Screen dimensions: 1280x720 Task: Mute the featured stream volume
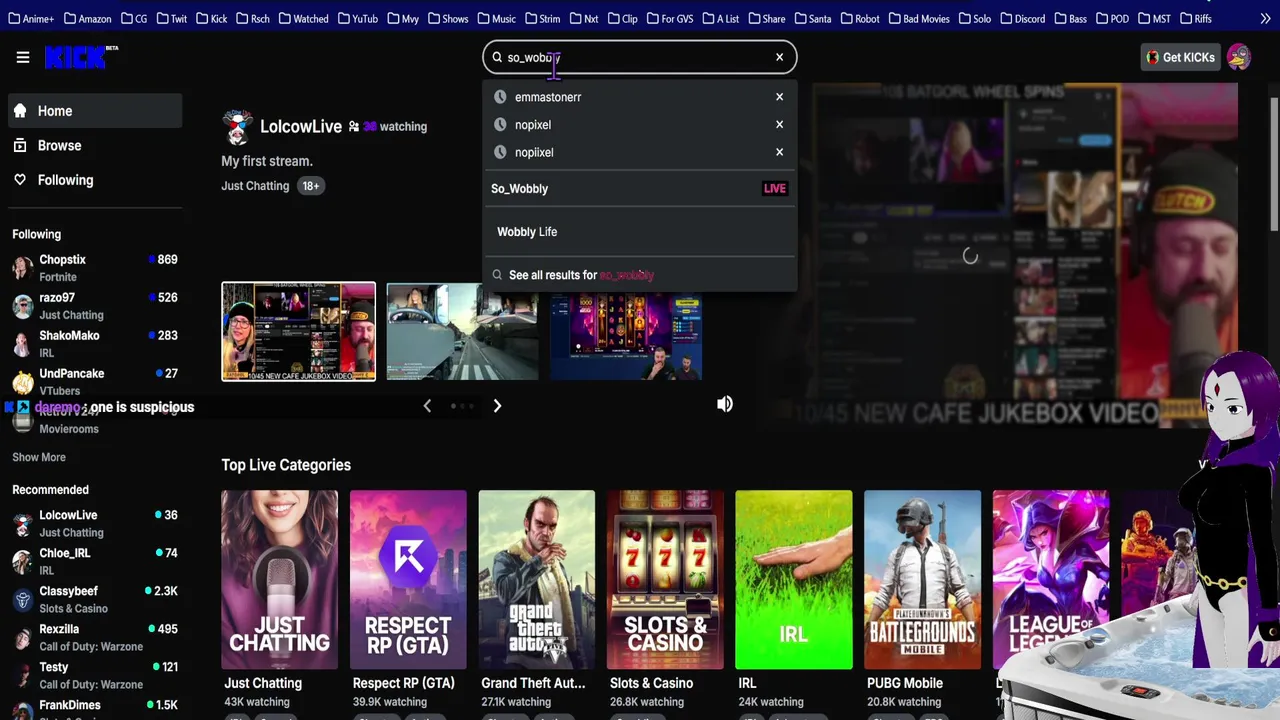[x=725, y=404]
